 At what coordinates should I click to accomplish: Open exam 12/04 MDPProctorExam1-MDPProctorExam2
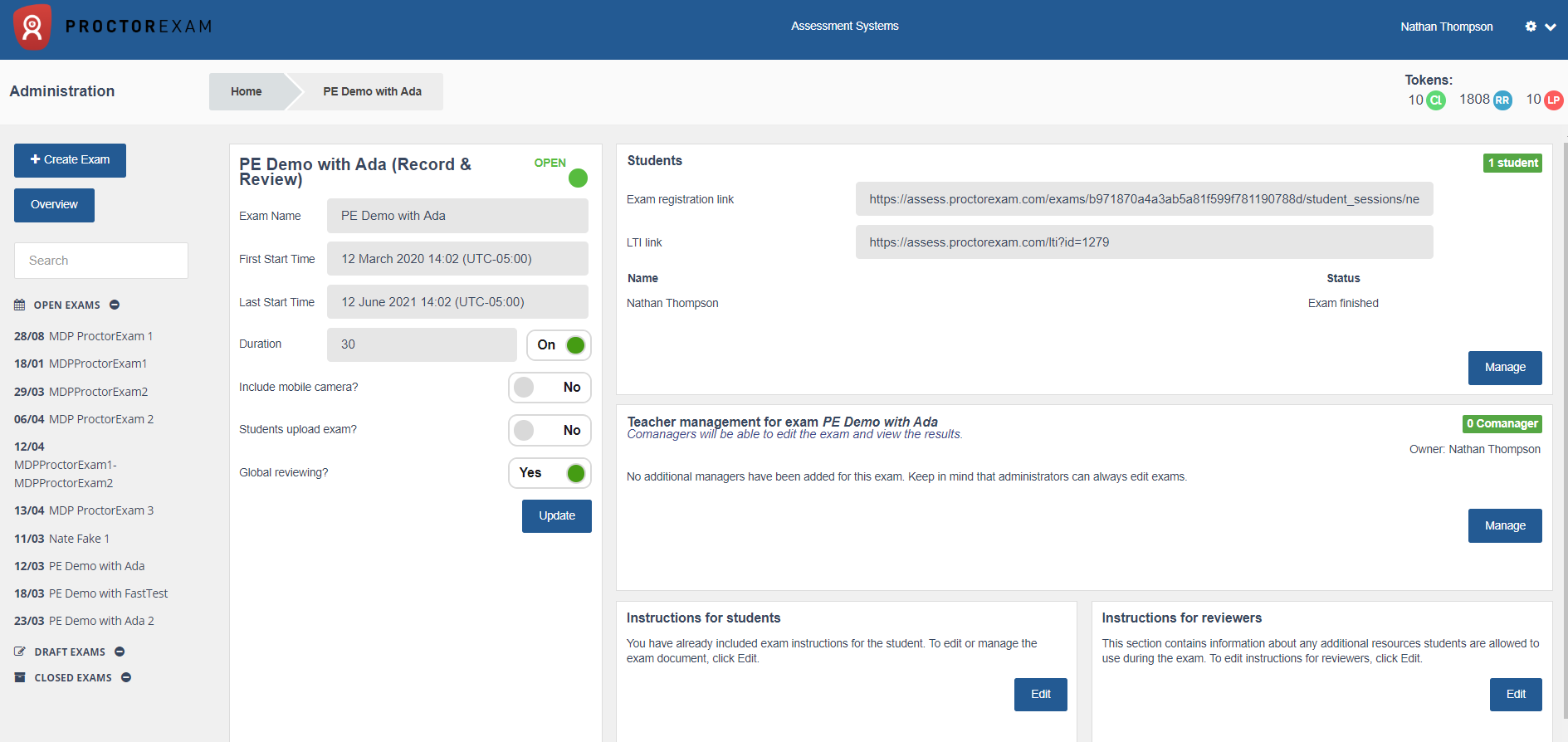[66, 465]
